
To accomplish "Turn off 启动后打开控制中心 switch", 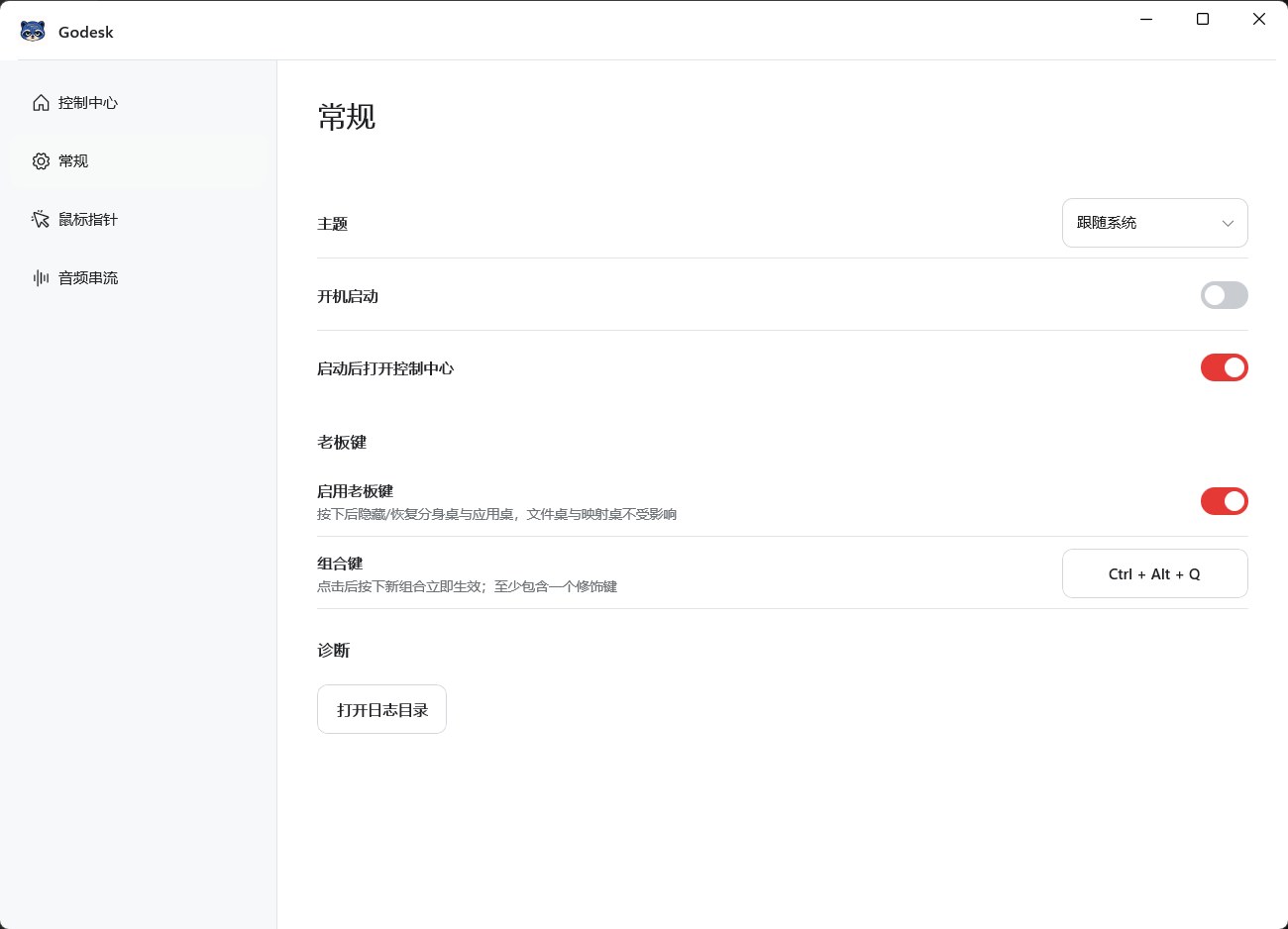I will click(1224, 367).
